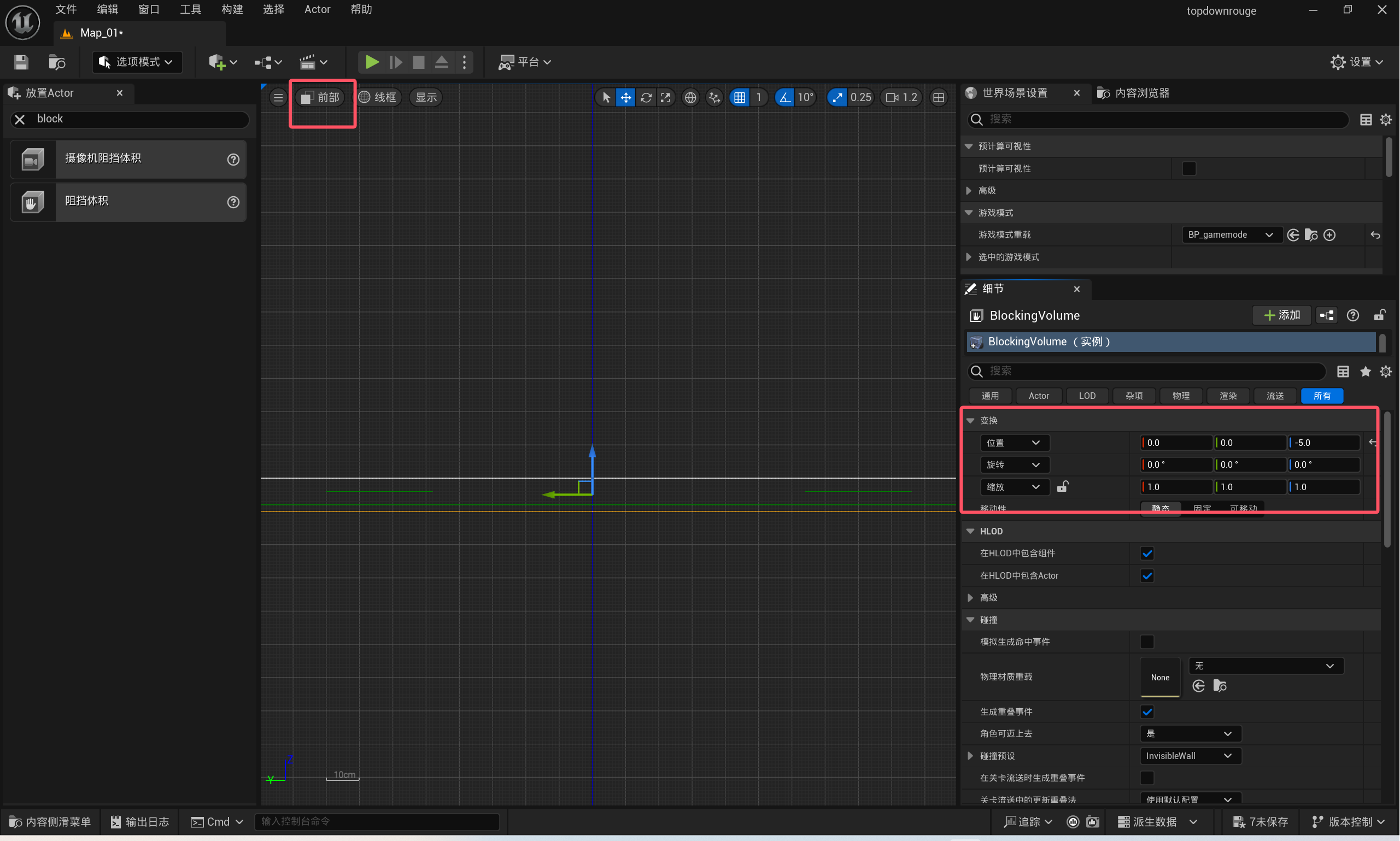Viewport: 1400px width, 841px height.
Task: Expand the 选中的游戏模式 section
Action: pyautogui.click(x=969, y=257)
